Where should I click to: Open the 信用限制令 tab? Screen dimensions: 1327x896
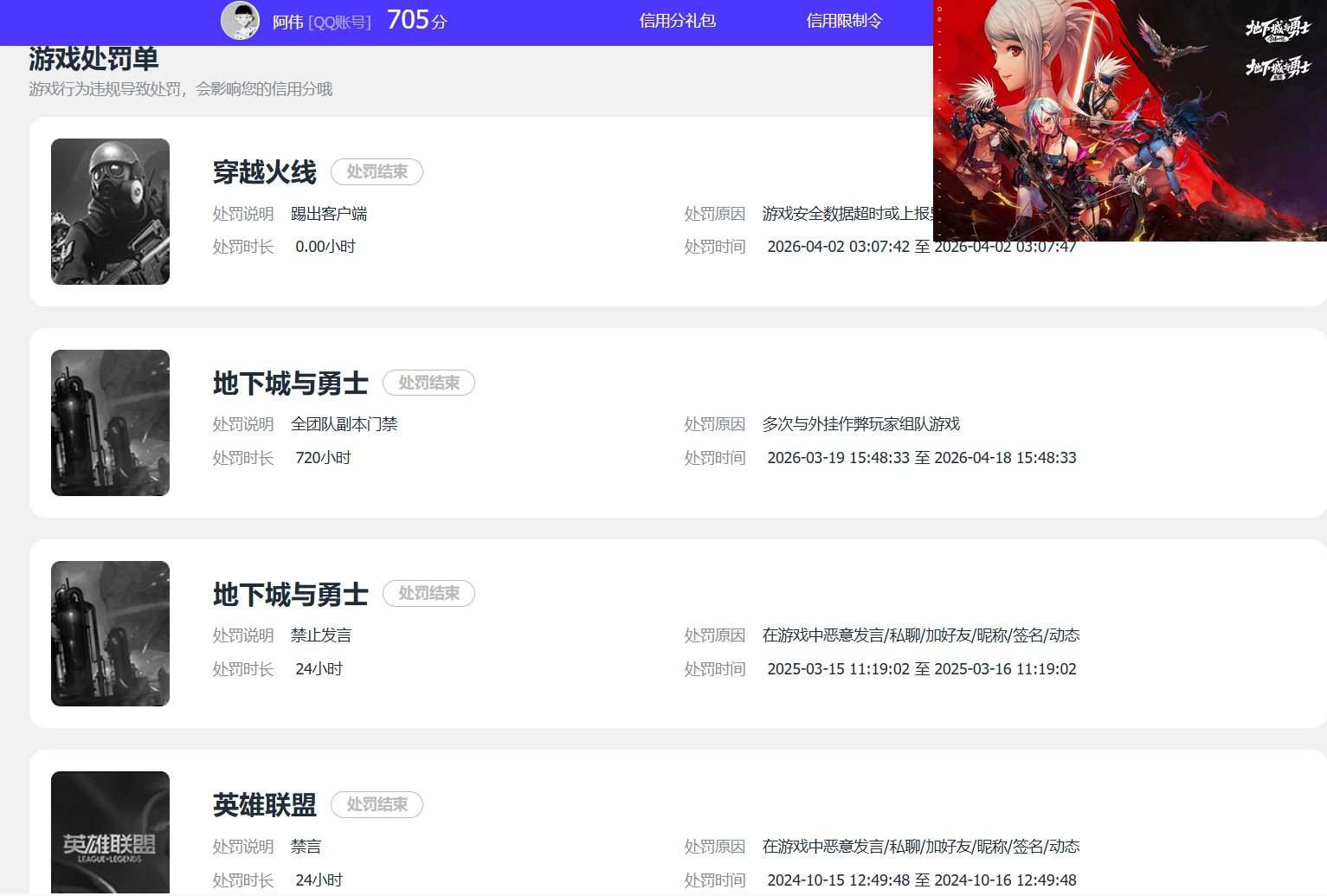point(844,21)
